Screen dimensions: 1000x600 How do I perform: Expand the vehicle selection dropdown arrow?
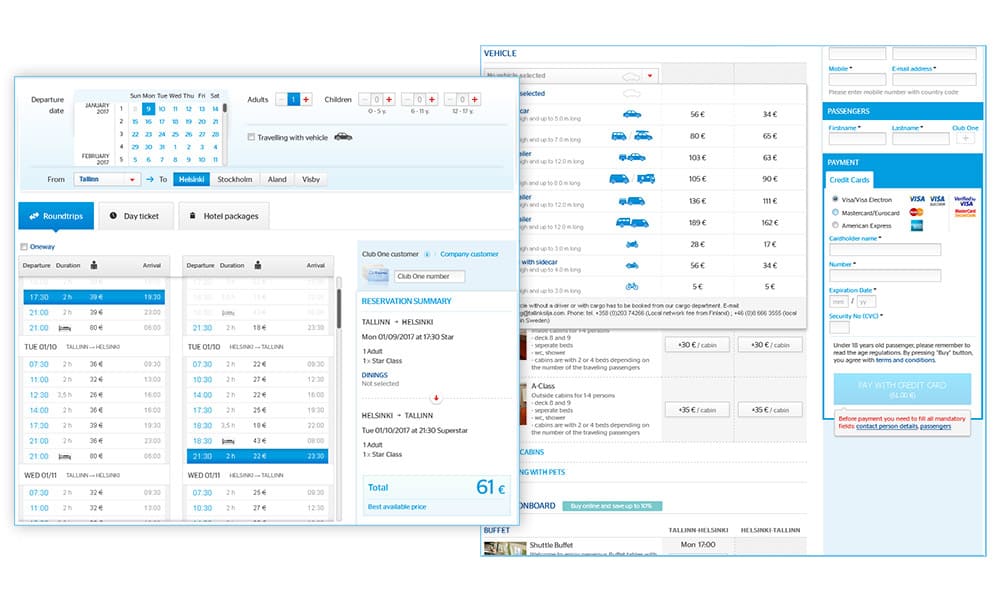point(650,76)
